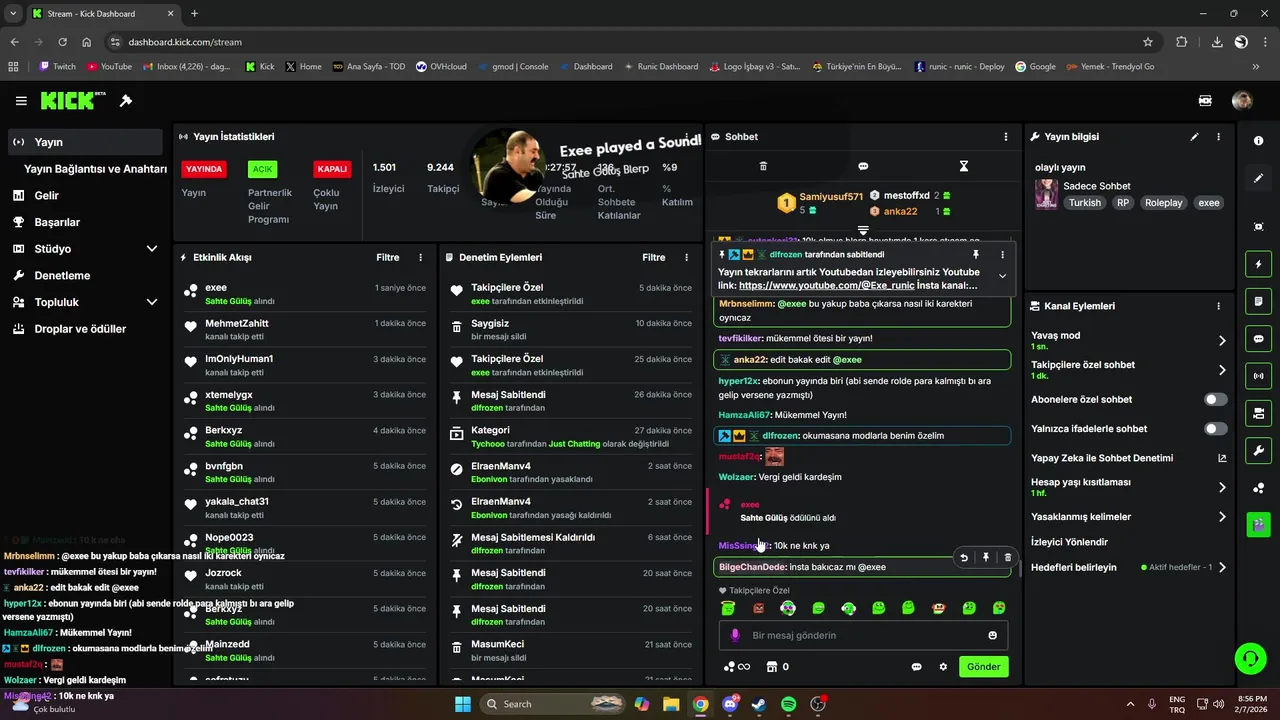Click the chat bubble sidebar icon
This screenshot has height=720, width=1280.
1258,339
